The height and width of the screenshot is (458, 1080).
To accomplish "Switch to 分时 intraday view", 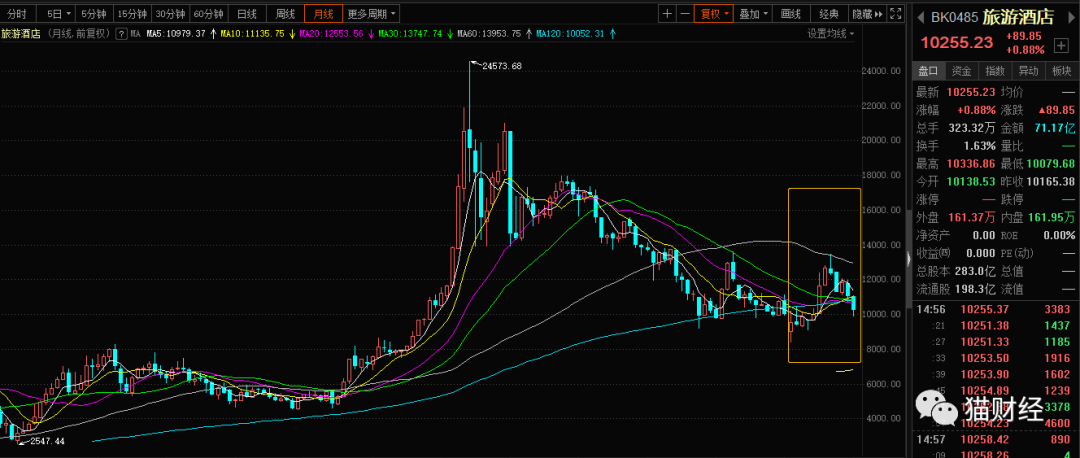I will pos(17,14).
